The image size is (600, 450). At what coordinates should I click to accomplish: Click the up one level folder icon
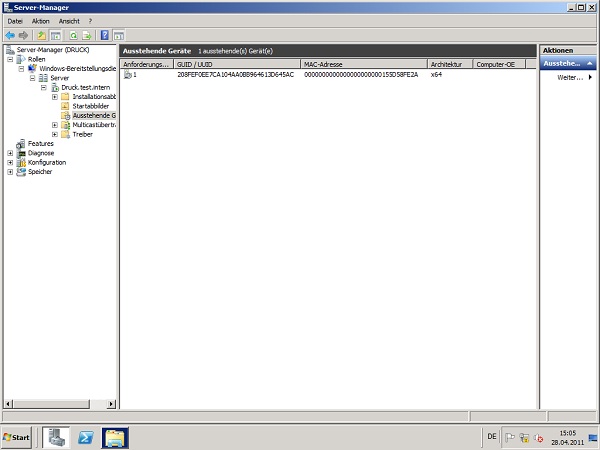pos(41,36)
